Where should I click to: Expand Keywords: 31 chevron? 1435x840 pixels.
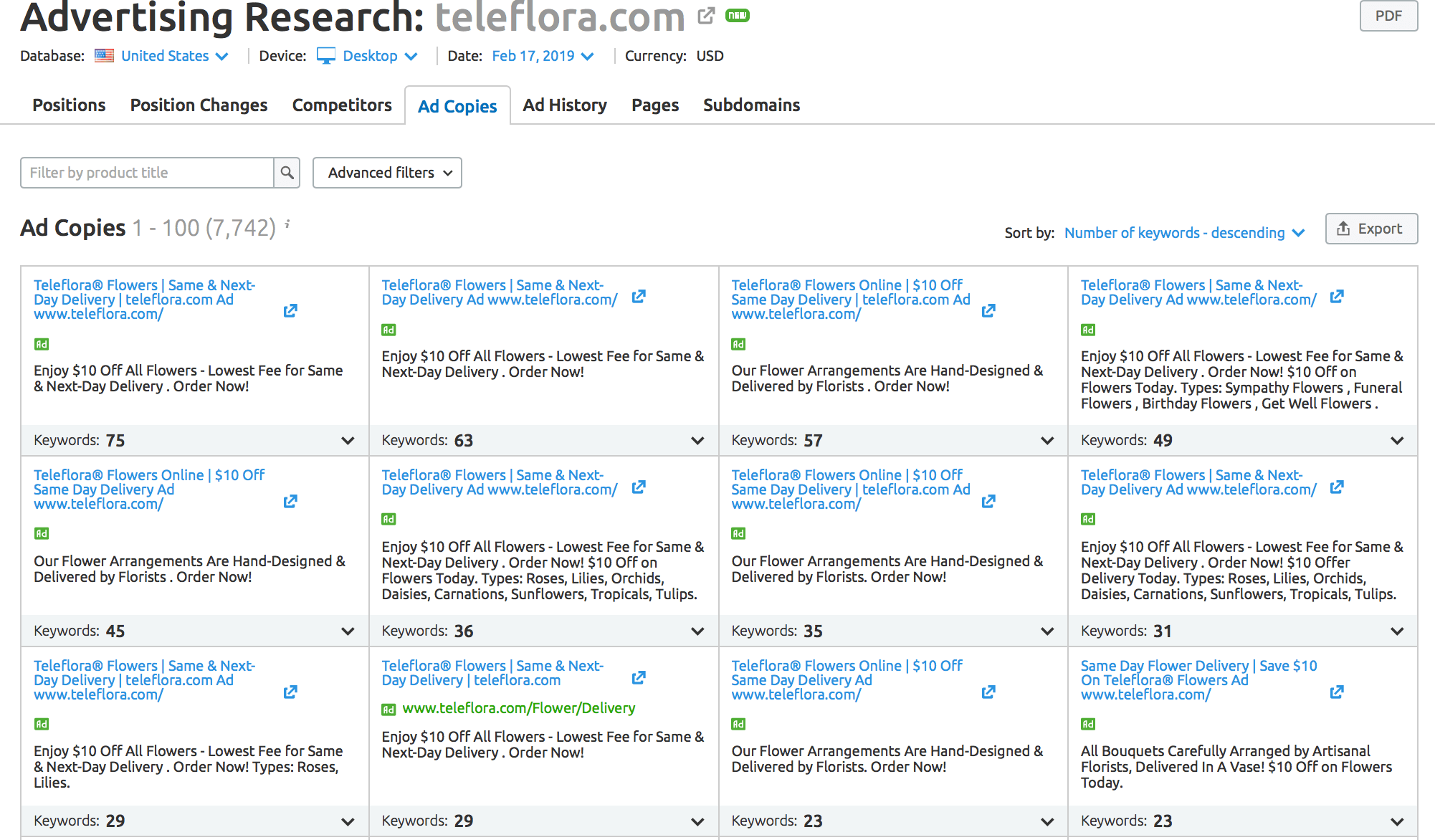(x=1397, y=631)
